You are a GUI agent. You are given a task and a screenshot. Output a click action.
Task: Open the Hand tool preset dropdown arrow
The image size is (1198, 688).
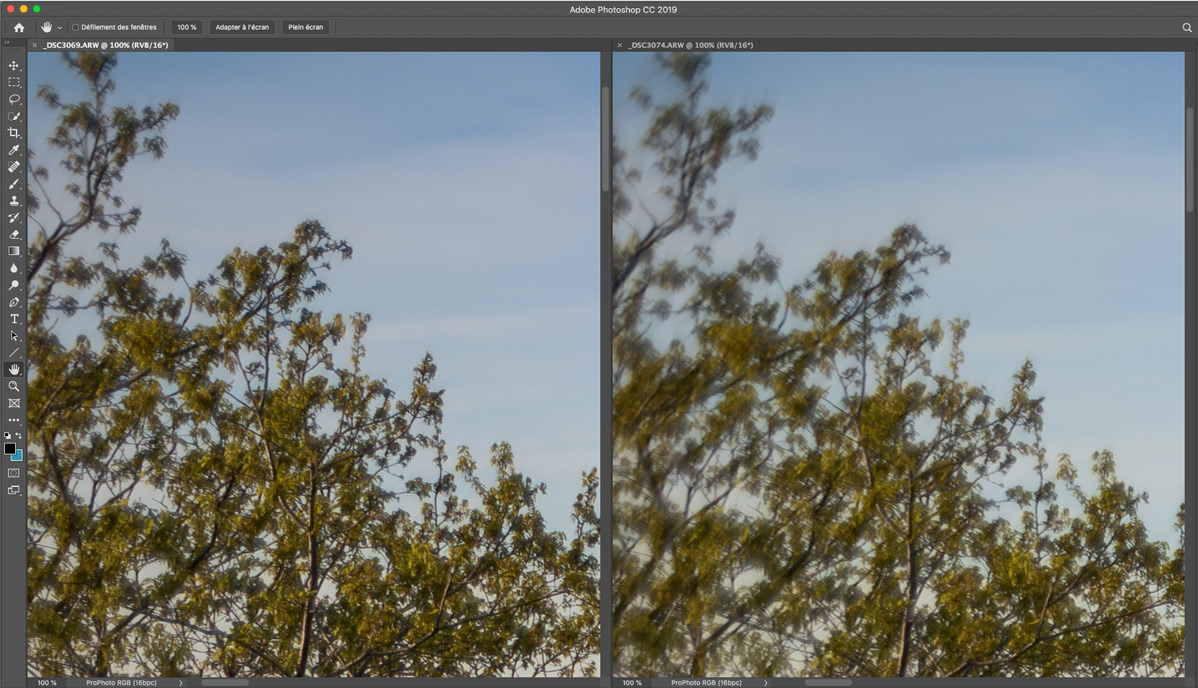(59, 28)
